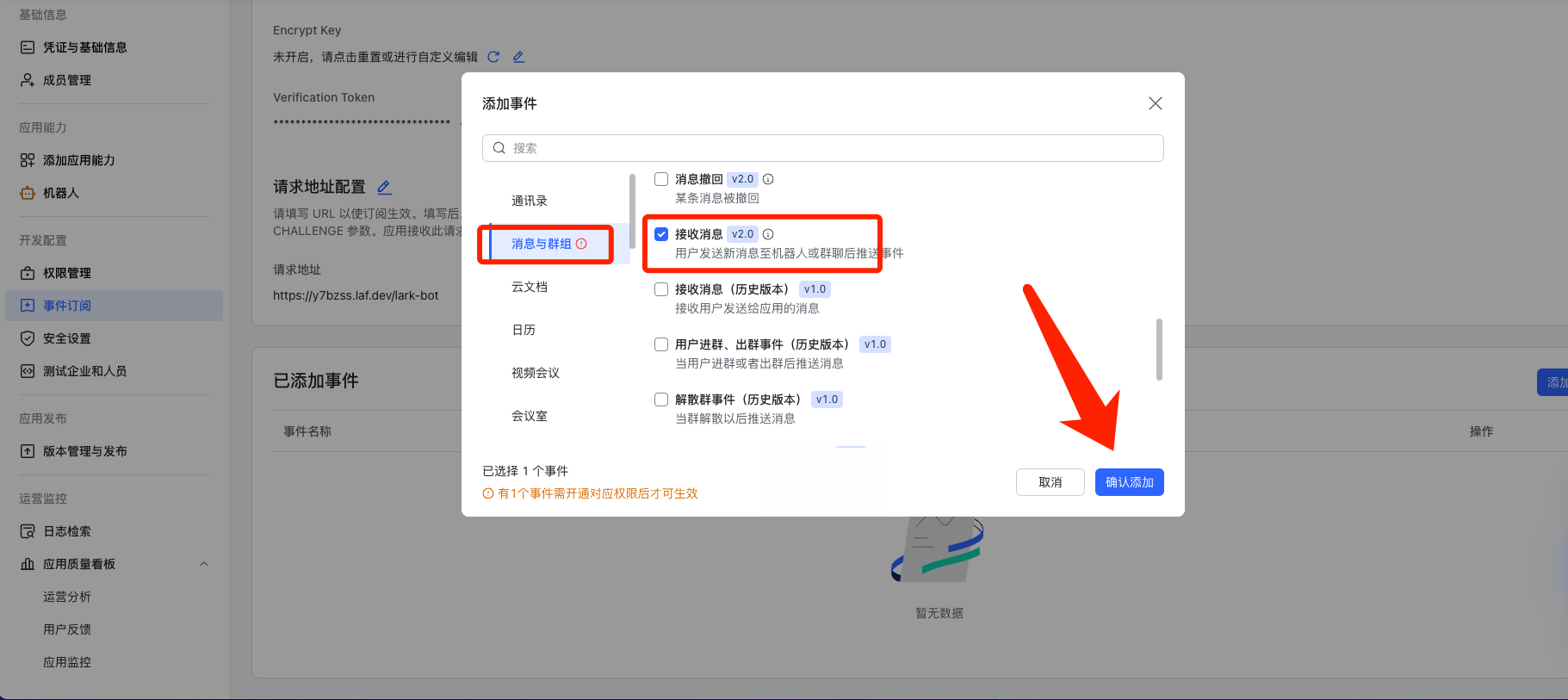
Task: Click the Verification Token label
Action: [x=324, y=97]
